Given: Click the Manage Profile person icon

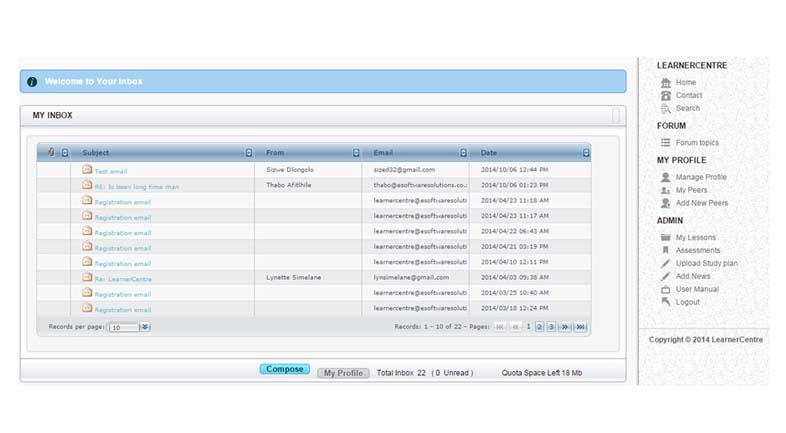Looking at the screenshot, I should (x=666, y=177).
